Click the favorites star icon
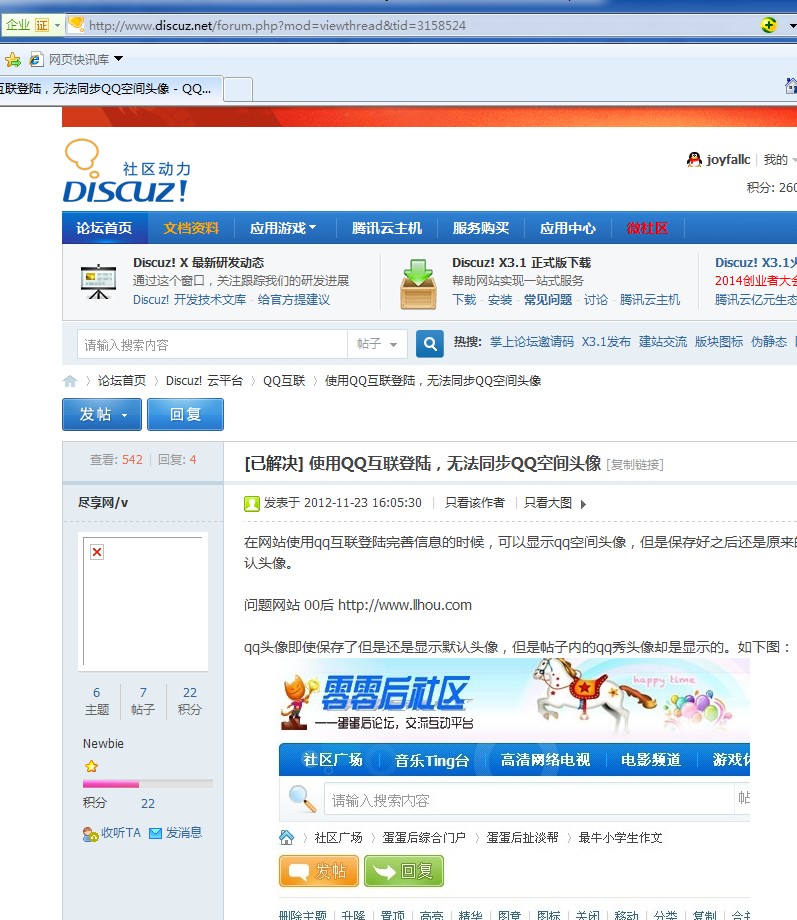The width and height of the screenshot is (797, 920). pyautogui.click(x=12, y=59)
